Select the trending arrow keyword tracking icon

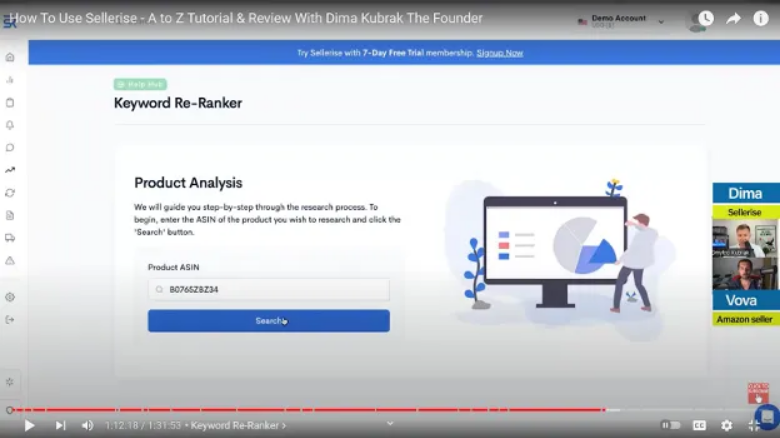pyautogui.click(x=10, y=170)
